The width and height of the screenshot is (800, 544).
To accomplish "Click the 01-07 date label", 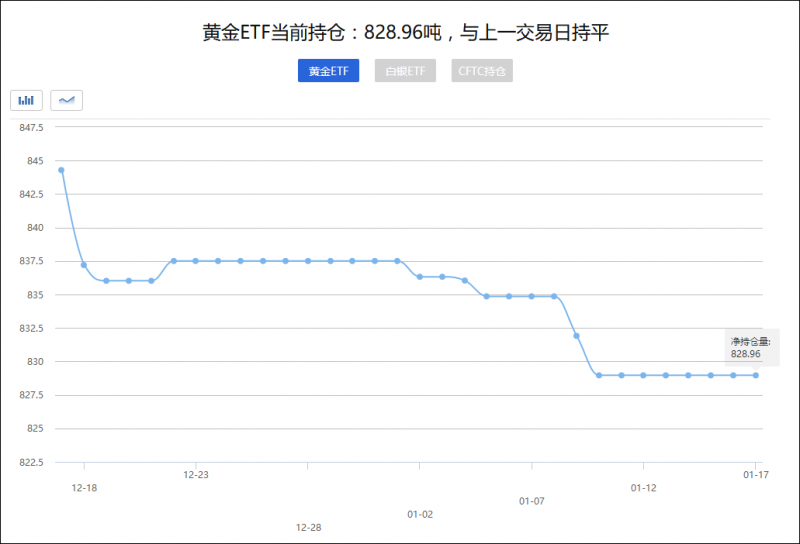I will (532, 501).
